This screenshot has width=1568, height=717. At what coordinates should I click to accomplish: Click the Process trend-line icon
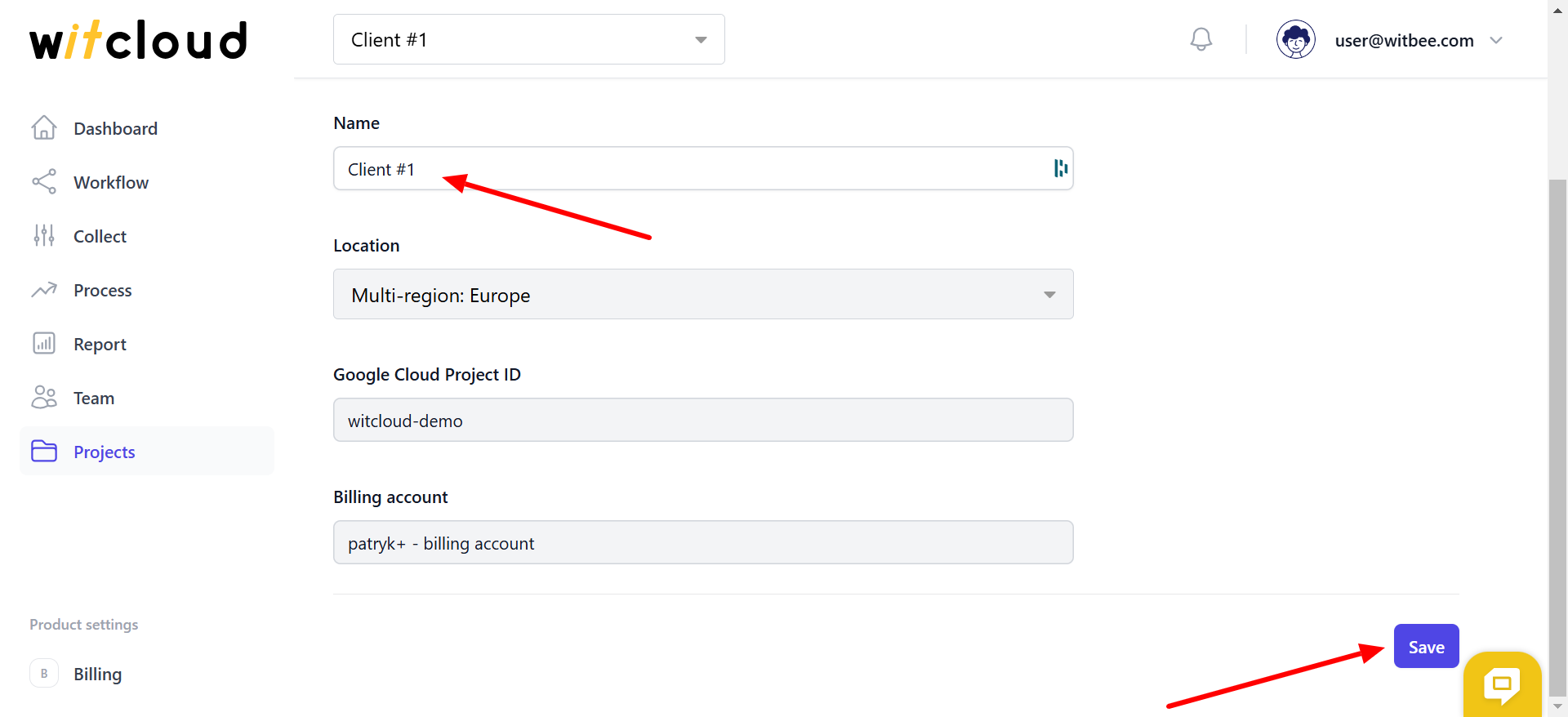click(44, 290)
